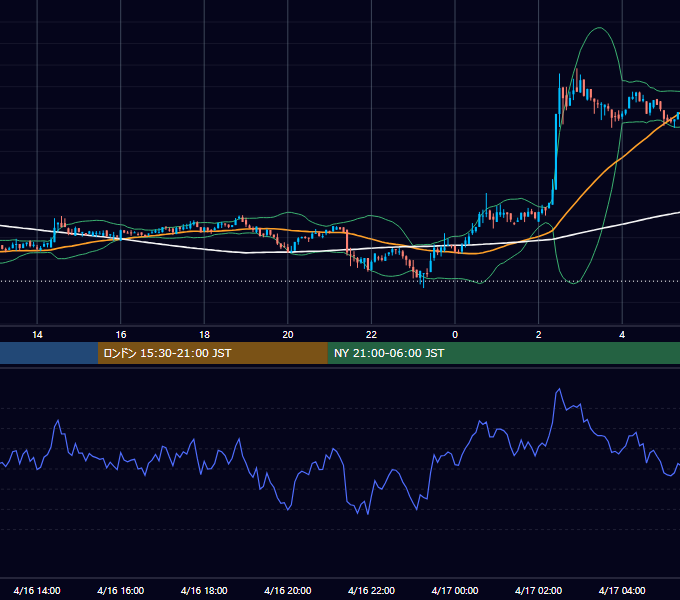Click the NY 21:00-06:00 JST session bar
Image resolution: width=680 pixels, height=600 pixels.
(503, 353)
